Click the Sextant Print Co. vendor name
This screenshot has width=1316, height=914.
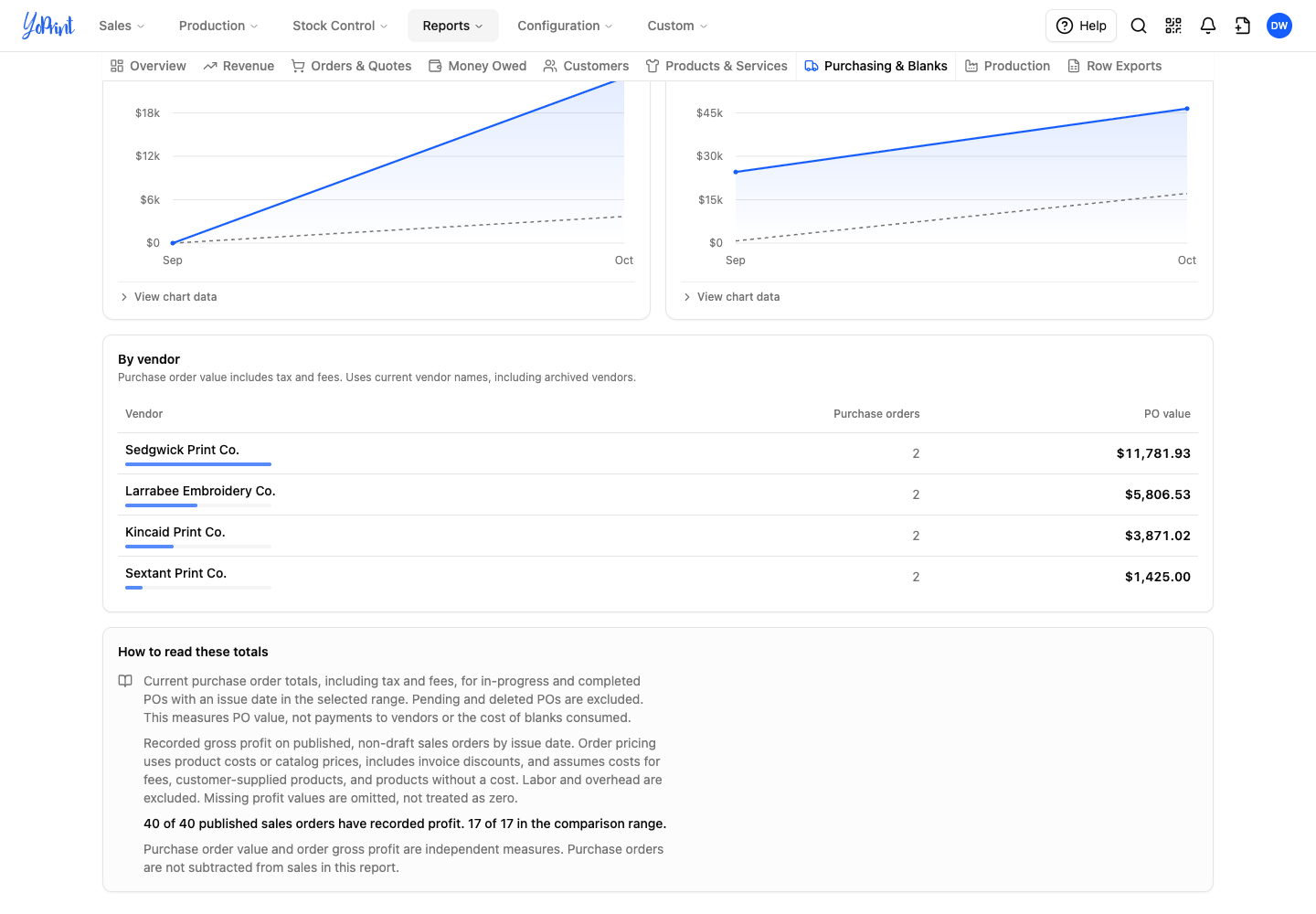click(175, 573)
